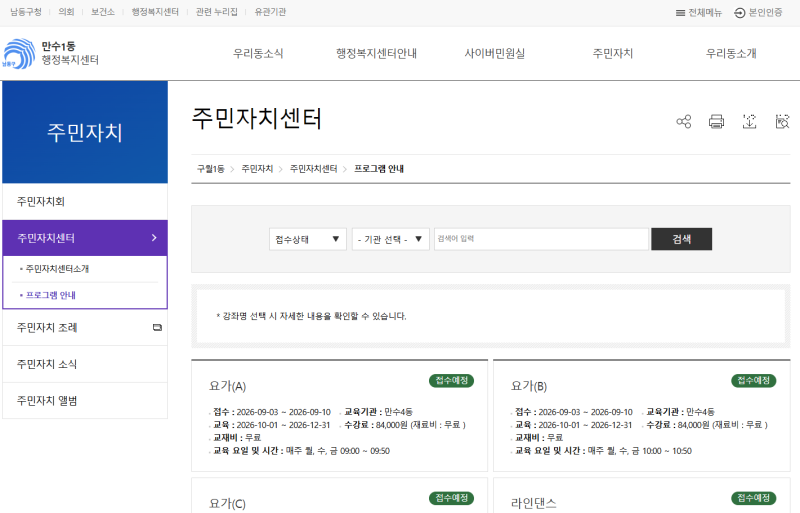Screen dimensions: 800x513
Task: Click the 주민자치센터 page heading
Action: pos(257,118)
